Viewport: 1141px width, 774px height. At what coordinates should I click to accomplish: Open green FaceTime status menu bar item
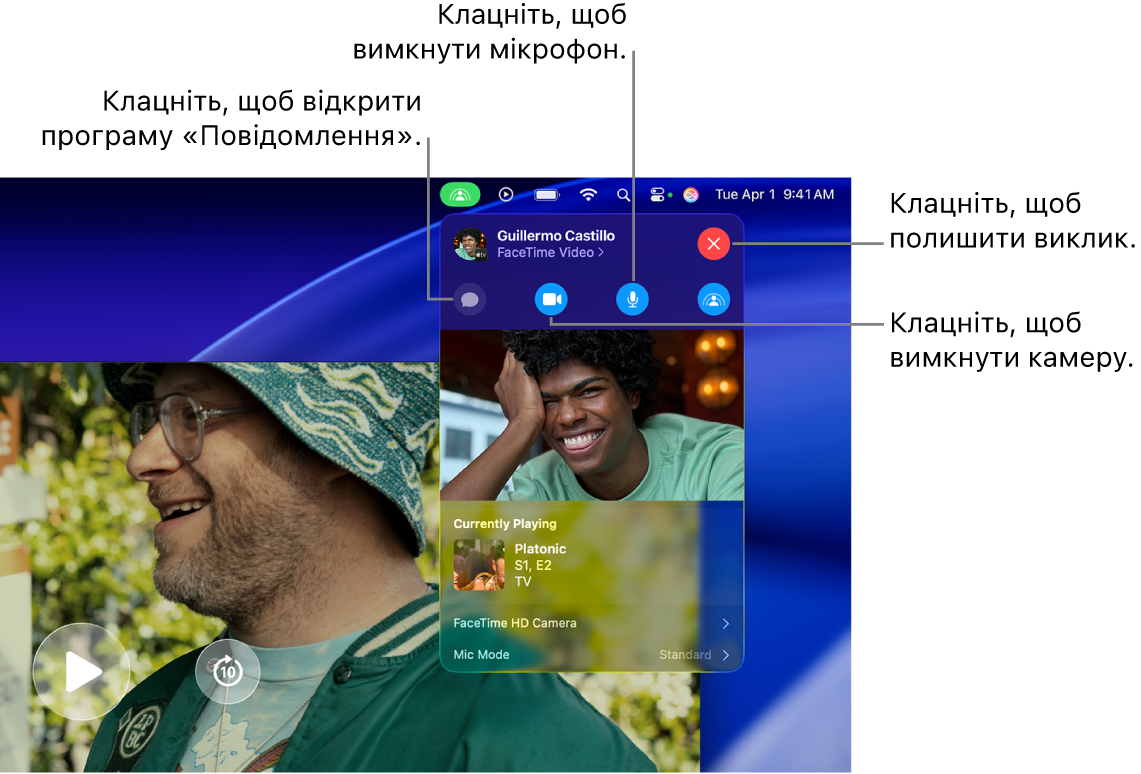tap(460, 194)
